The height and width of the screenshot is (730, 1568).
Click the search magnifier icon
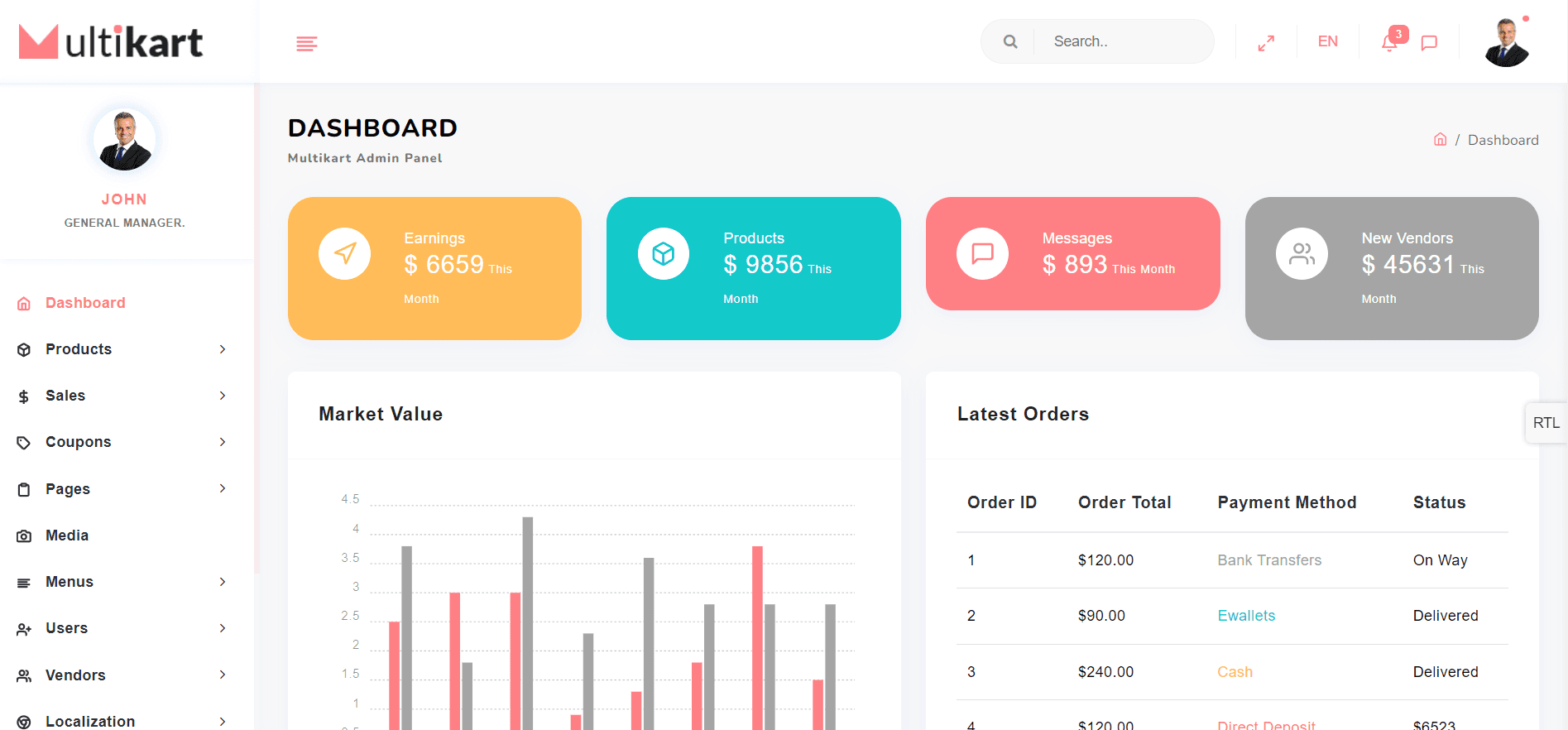pos(1010,41)
